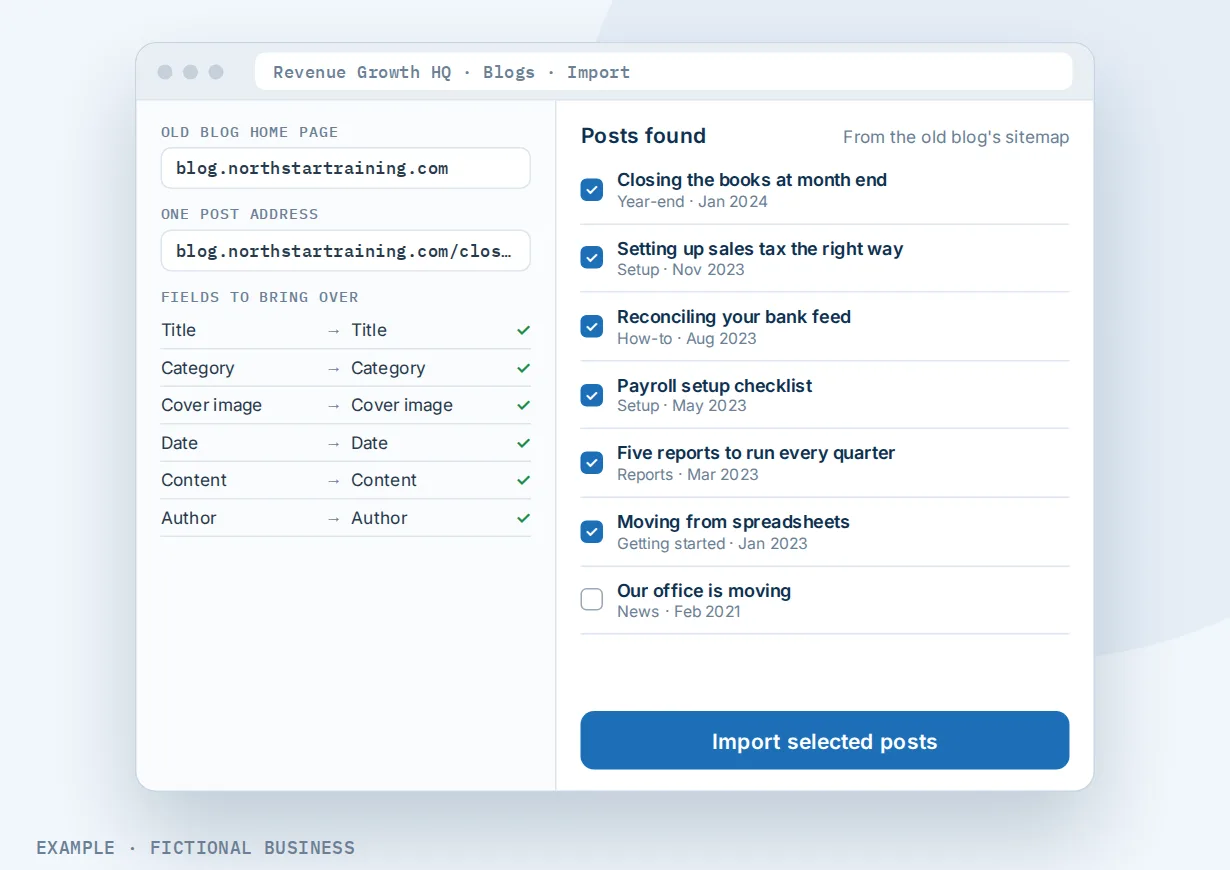Screen dimensions: 1230x870
Task: Click the arrow in the Date mapping row
Action: (334, 444)
